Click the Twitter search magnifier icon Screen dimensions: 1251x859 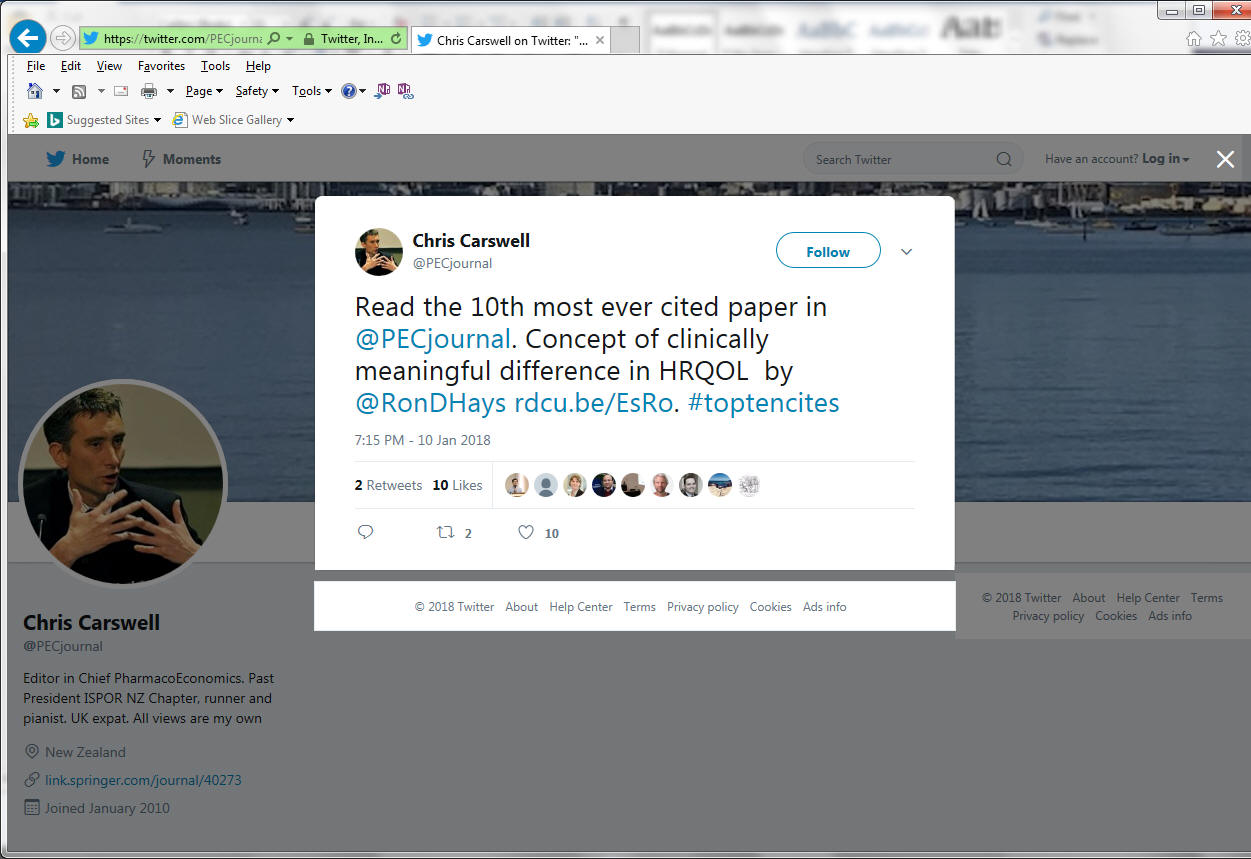[x=1004, y=159]
